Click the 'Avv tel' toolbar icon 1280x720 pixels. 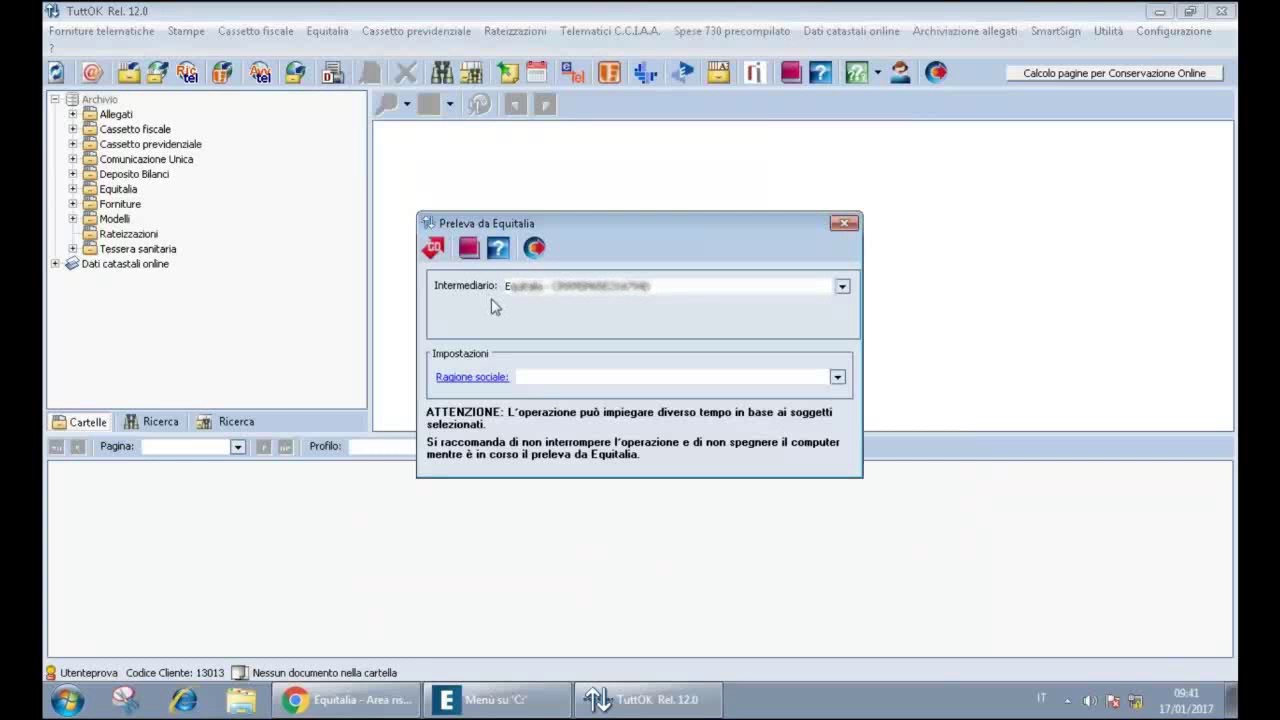pyautogui.click(x=261, y=72)
